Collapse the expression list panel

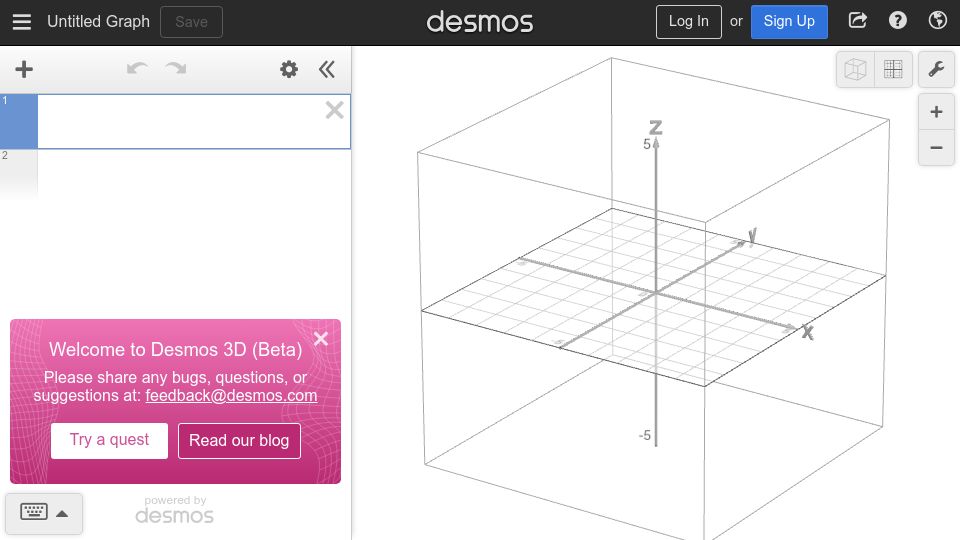(x=327, y=69)
